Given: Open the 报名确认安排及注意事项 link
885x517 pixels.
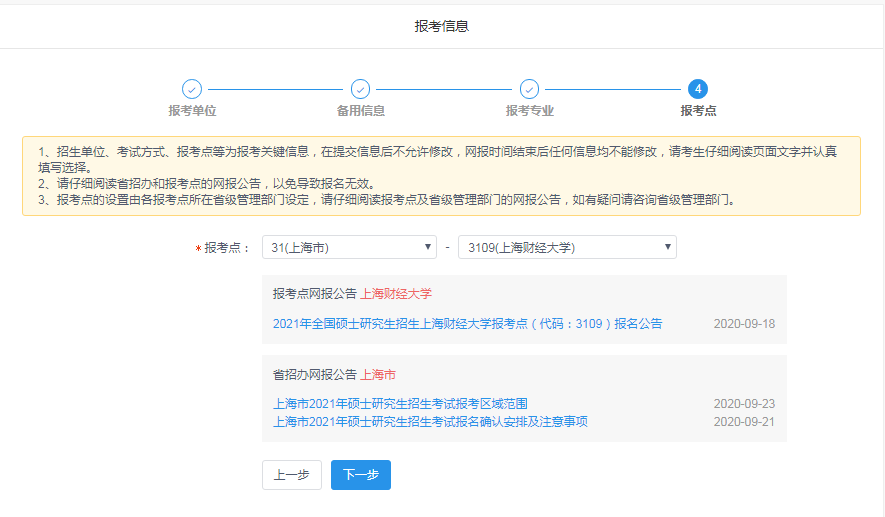Looking at the screenshot, I should click(430, 422).
